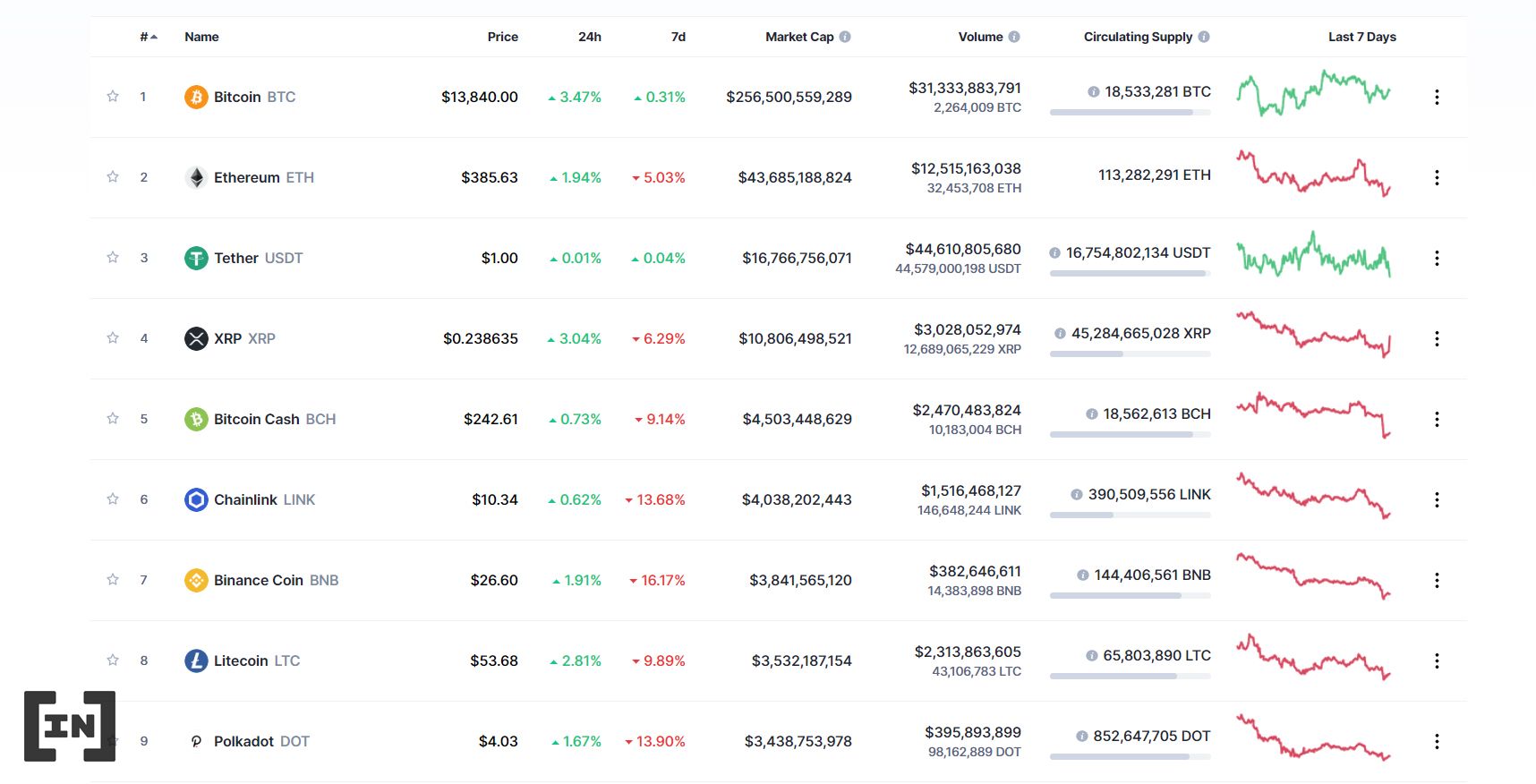Click the XRP black logo icon
The width and height of the screenshot is (1536, 784).
(x=196, y=338)
